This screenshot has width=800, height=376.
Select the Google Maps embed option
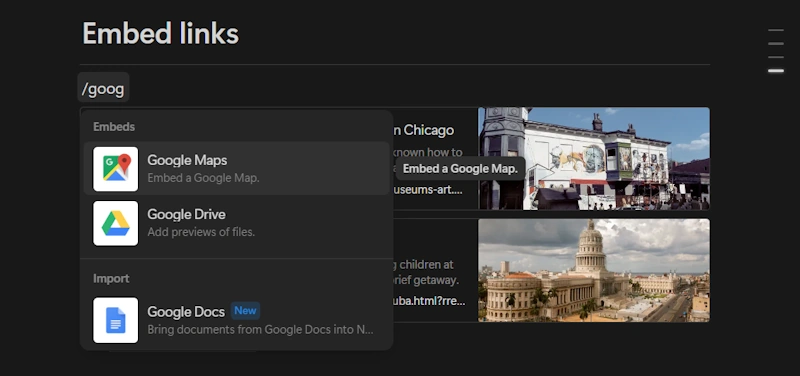pyautogui.click(x=236, y=168)
